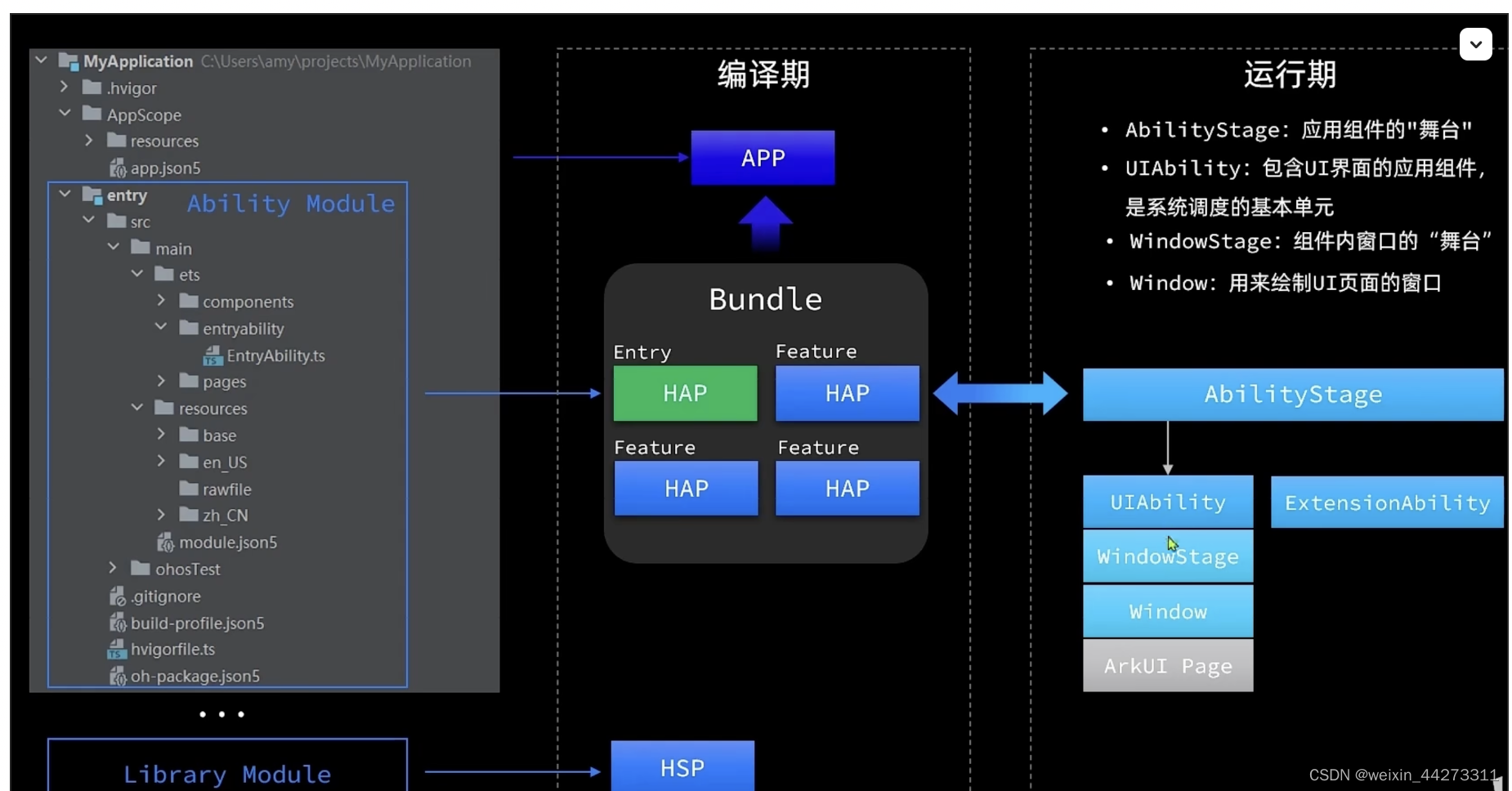Expand the base folder chevron
This screenshot has width=1512, height=791.
pos(161,435)
